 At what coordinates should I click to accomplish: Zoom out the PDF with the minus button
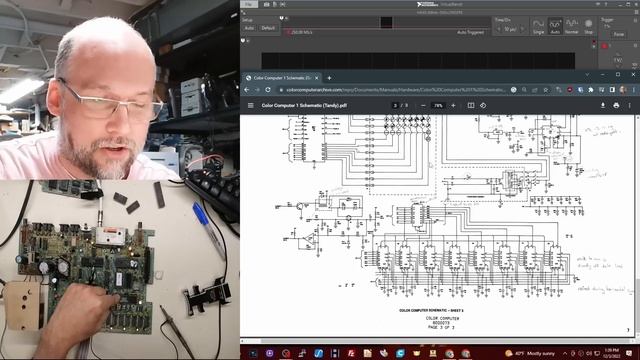tap(423, 105)
